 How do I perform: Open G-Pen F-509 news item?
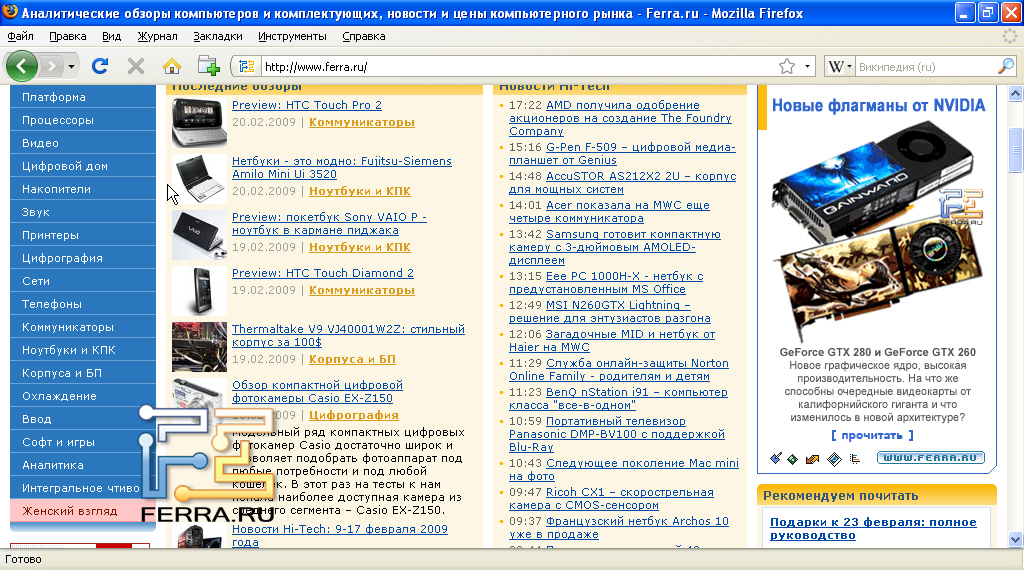click(622, 153)
